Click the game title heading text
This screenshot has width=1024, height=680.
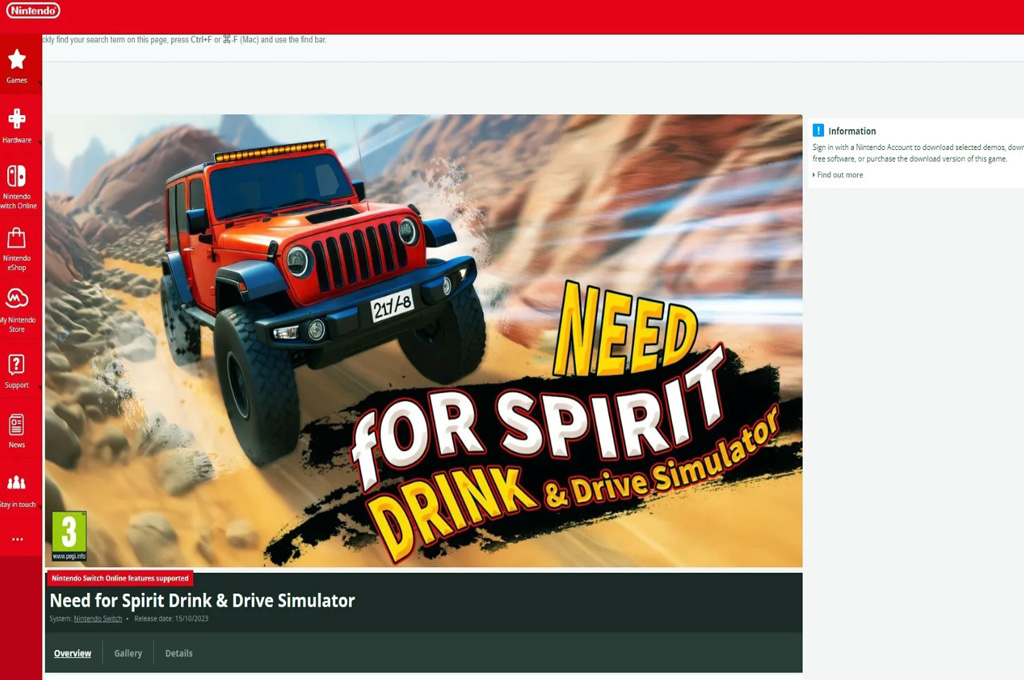pyautogui.click(x=202, y=601)
